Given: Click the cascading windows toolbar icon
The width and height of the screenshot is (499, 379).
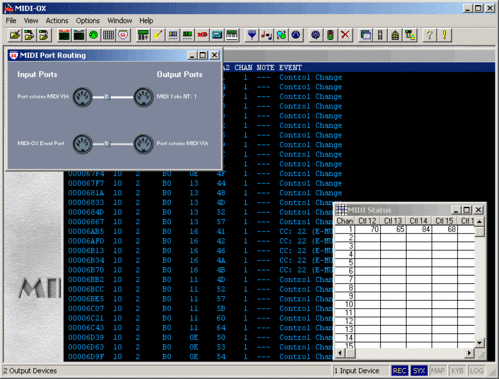Looking at the screenshot, I should (365, 35).
